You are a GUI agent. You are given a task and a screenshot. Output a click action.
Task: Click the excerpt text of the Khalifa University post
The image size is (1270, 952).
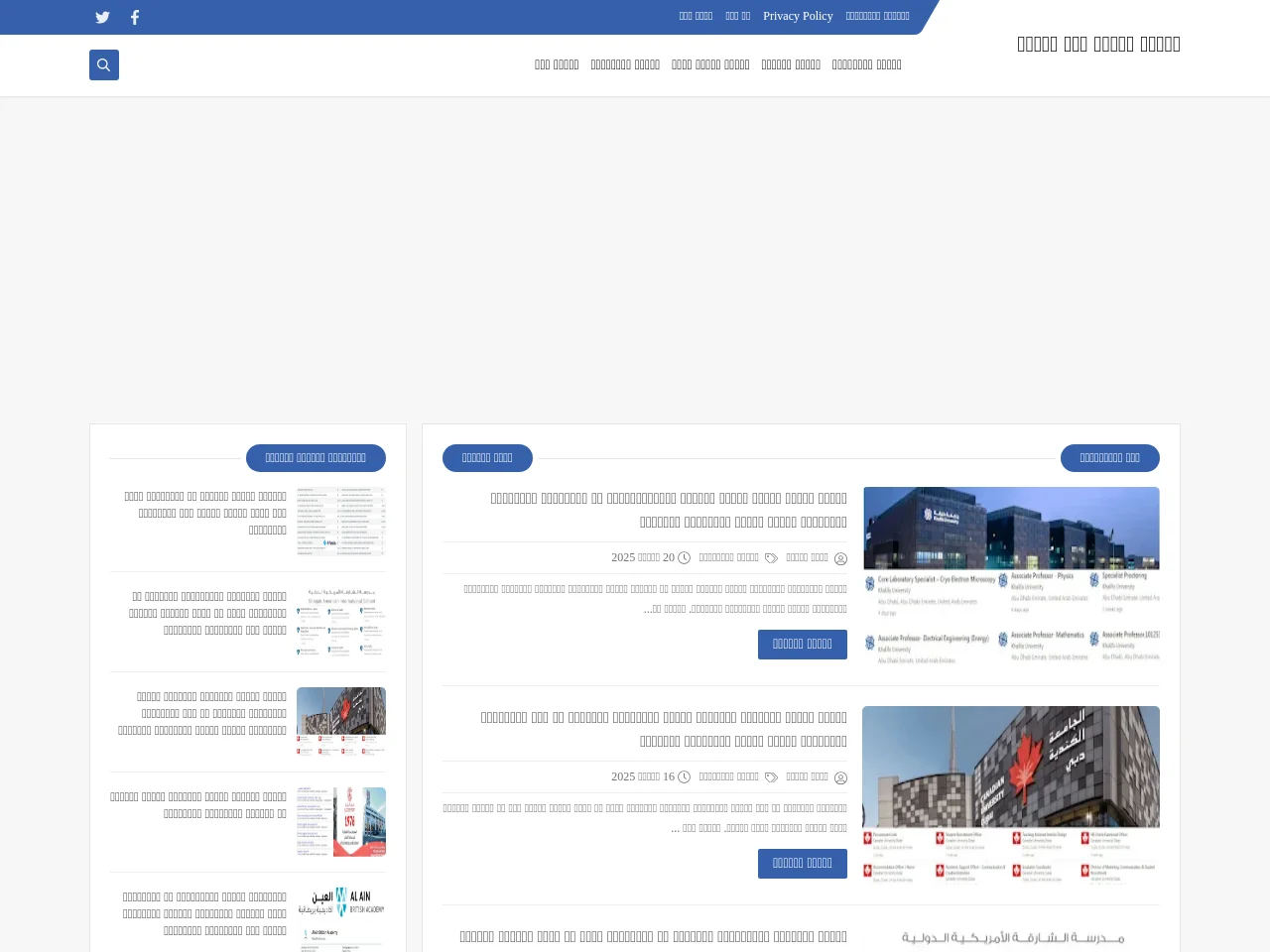point(655,599)
